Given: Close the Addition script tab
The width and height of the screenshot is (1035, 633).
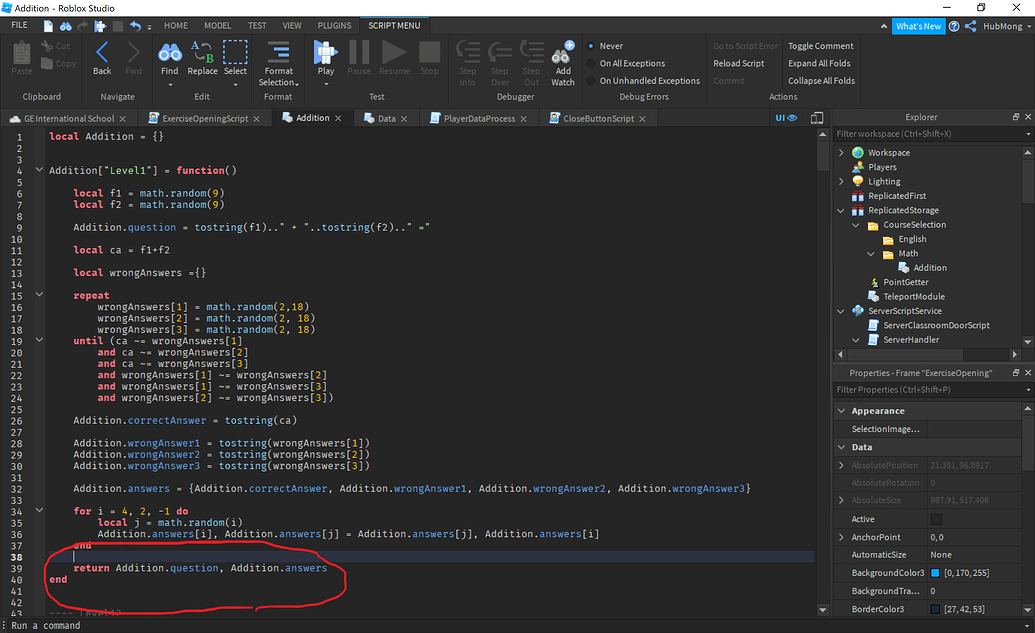Looking at the screenshot, I should 338,118.
